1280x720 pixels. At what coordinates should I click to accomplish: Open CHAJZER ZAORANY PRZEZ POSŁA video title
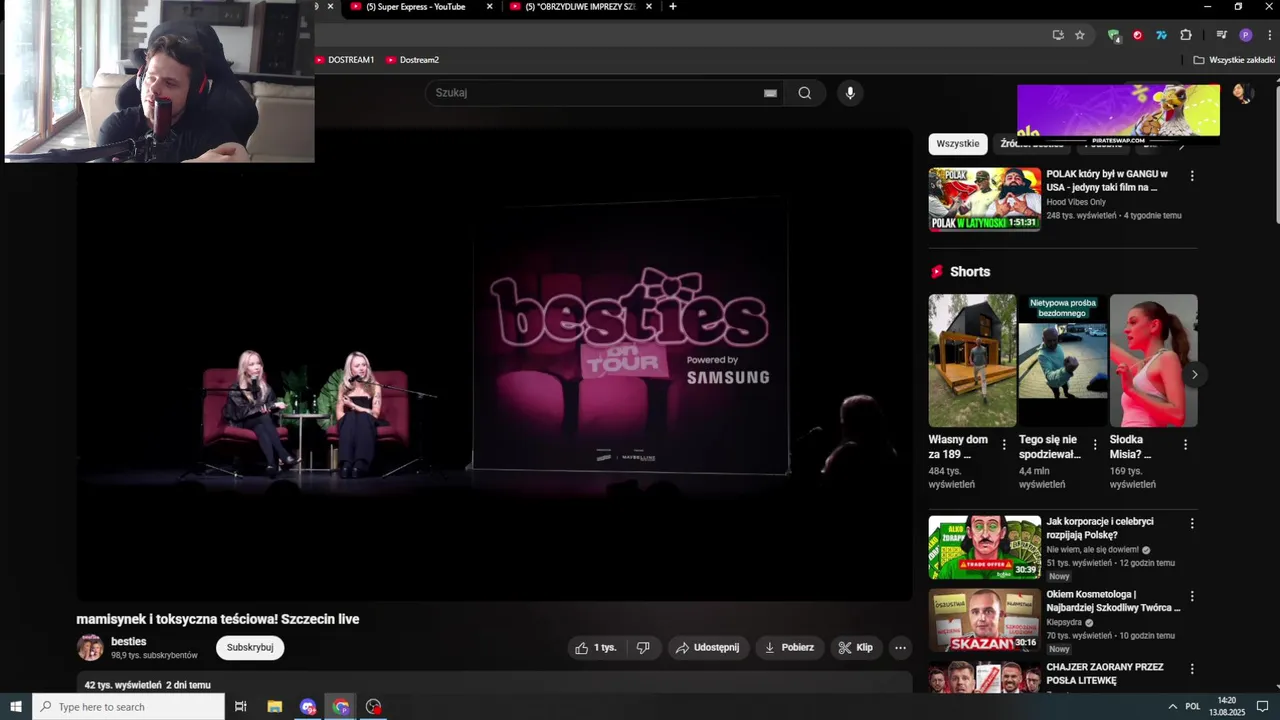coord(1105,674)
